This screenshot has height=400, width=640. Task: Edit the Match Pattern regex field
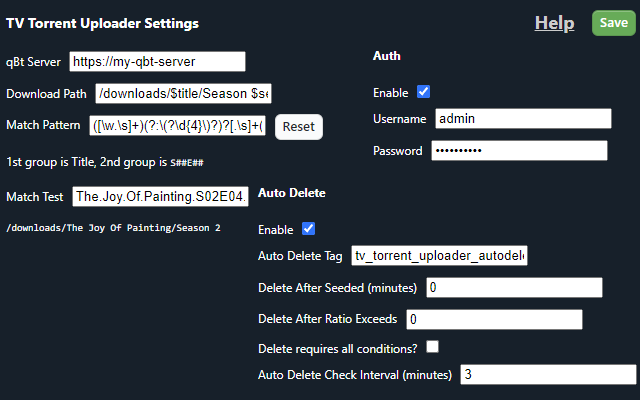pos(178,126)
